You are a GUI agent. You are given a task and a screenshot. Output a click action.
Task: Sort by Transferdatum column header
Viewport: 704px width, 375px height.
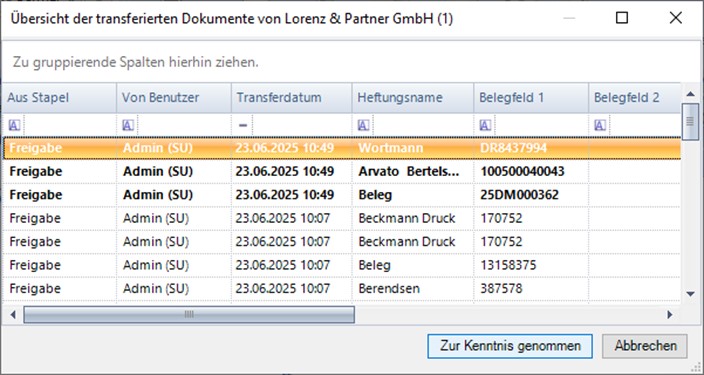click(x=291, y=98)
